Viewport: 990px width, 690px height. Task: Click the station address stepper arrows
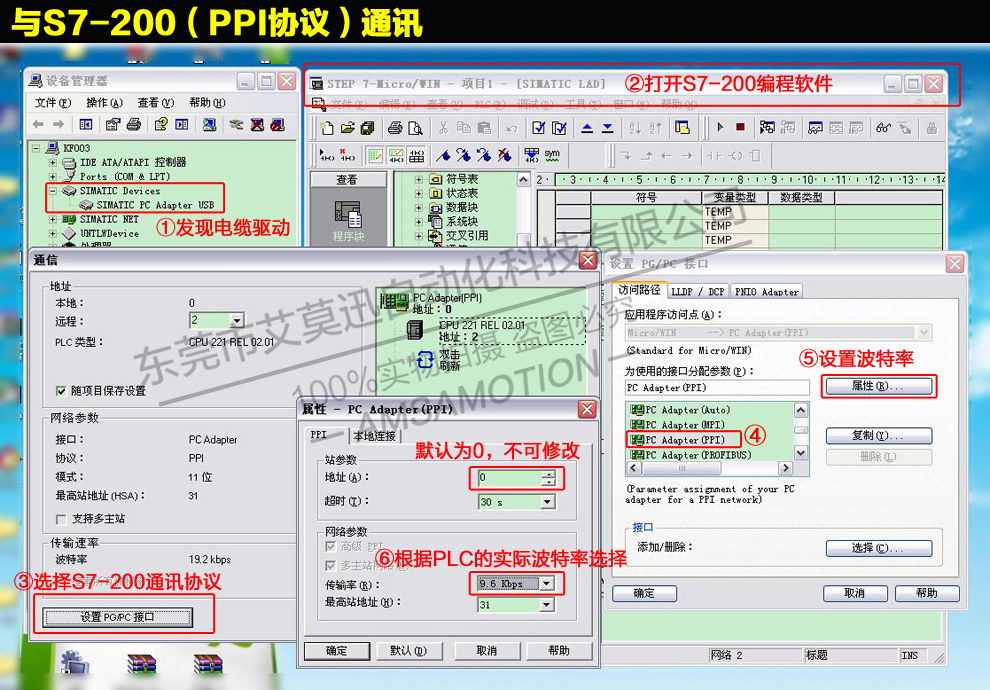pos(547,478)
